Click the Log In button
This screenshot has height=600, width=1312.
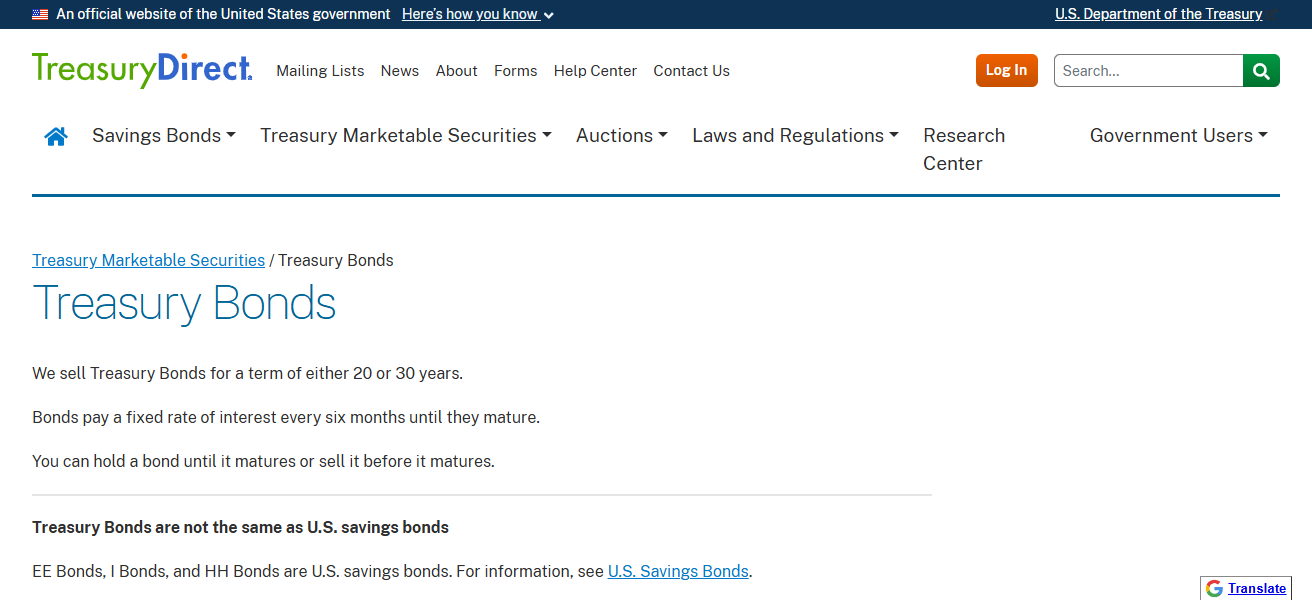point(1006,70)
